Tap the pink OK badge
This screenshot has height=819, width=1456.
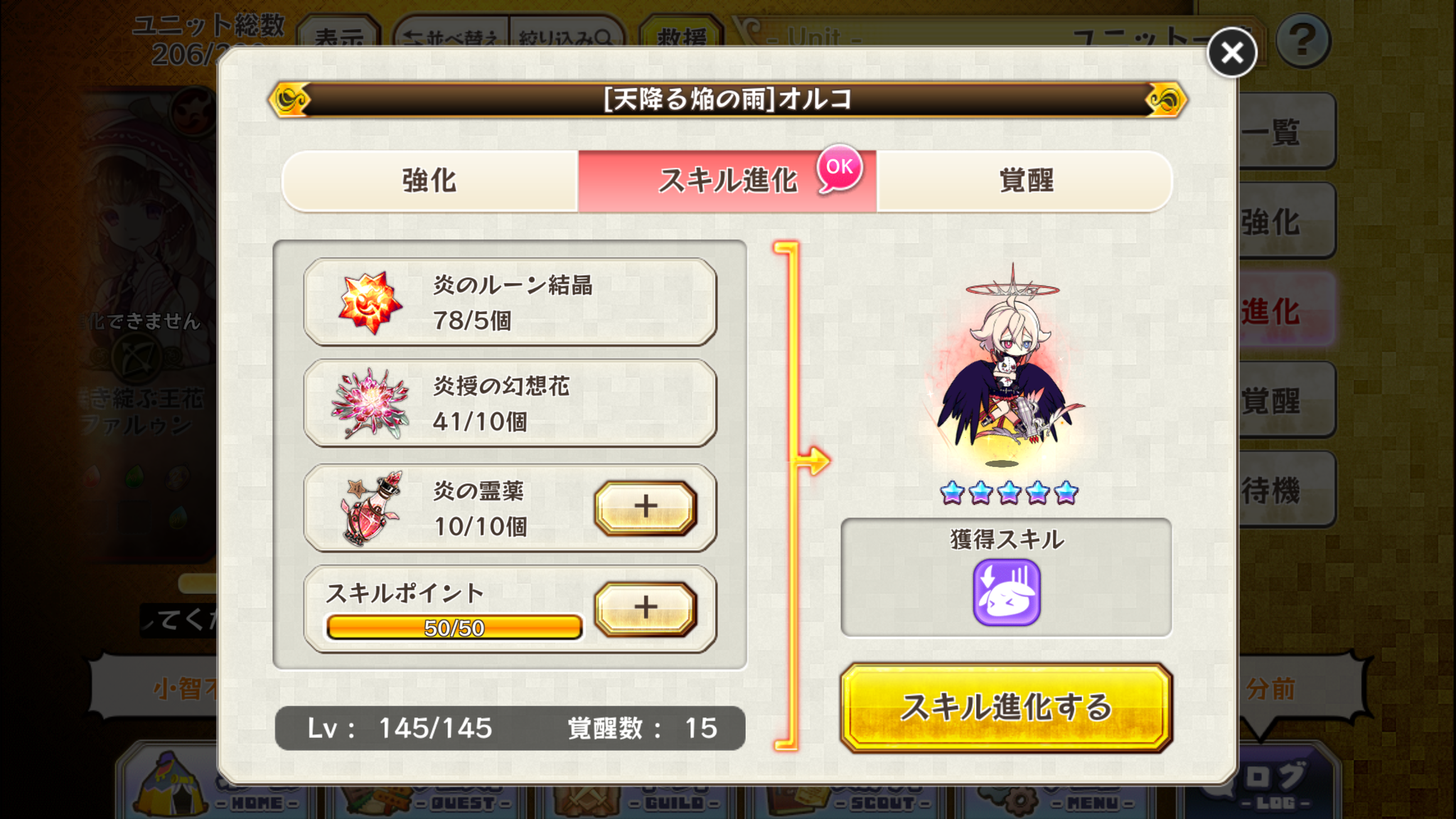click(840, 168)
